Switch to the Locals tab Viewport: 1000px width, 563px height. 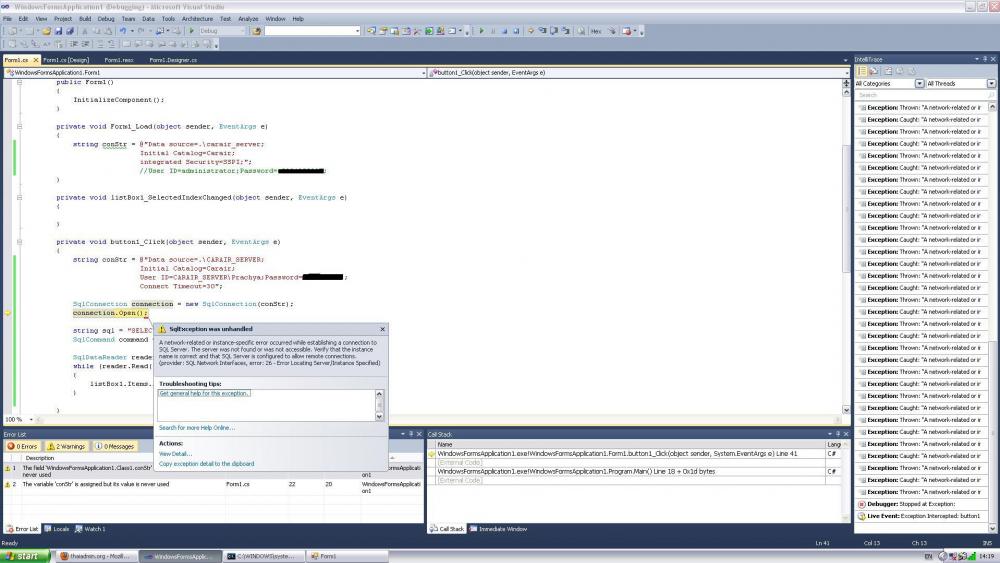point(57,529)
